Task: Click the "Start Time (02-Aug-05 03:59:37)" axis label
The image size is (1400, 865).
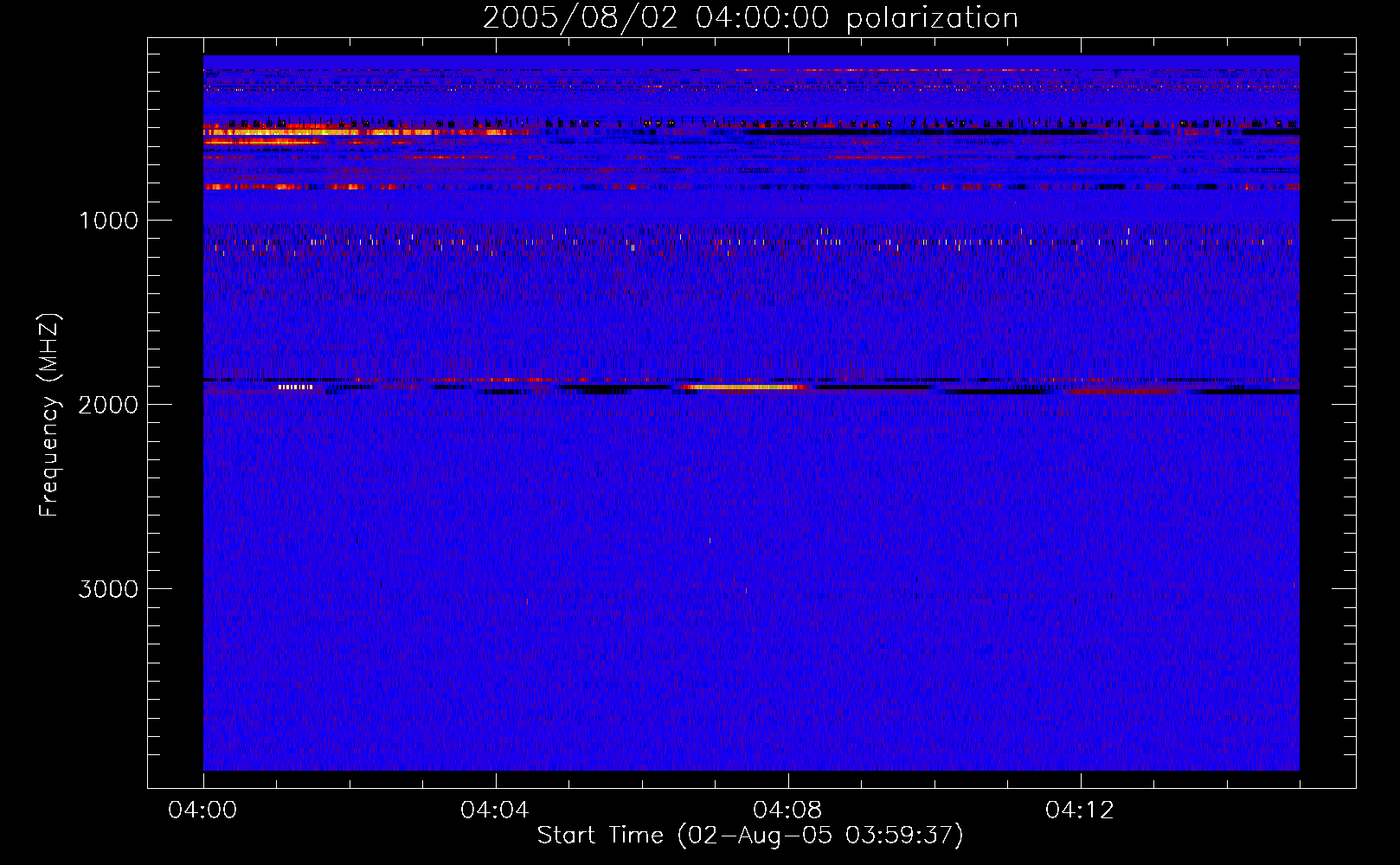Action: click(750, 836)
